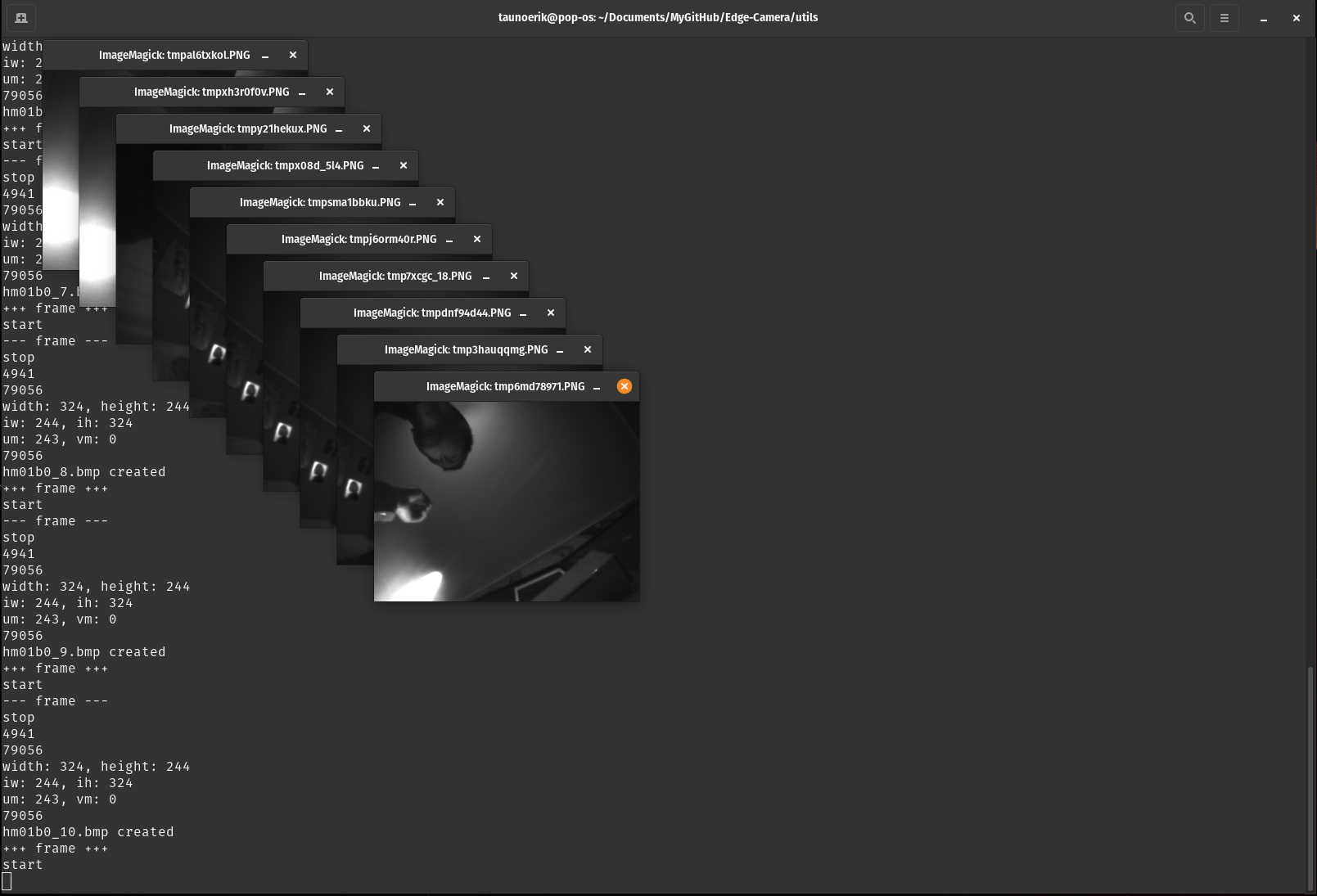Click the terminal search magnifier icon

(x=1189, y=17)
